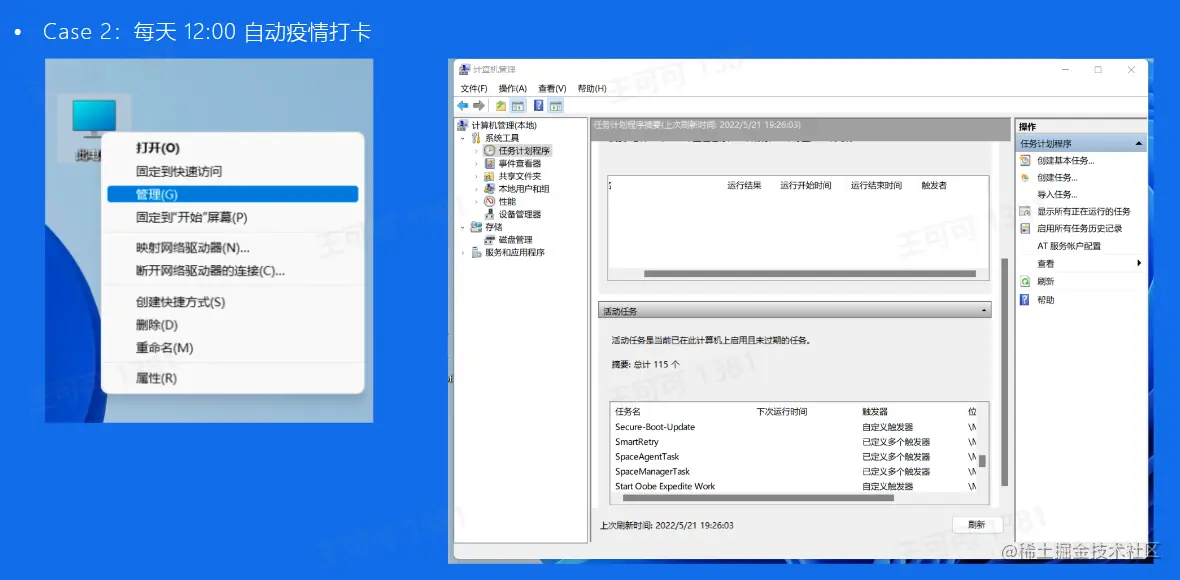
Task: Expand the 性能 tree node arrow
Action: 476,202
